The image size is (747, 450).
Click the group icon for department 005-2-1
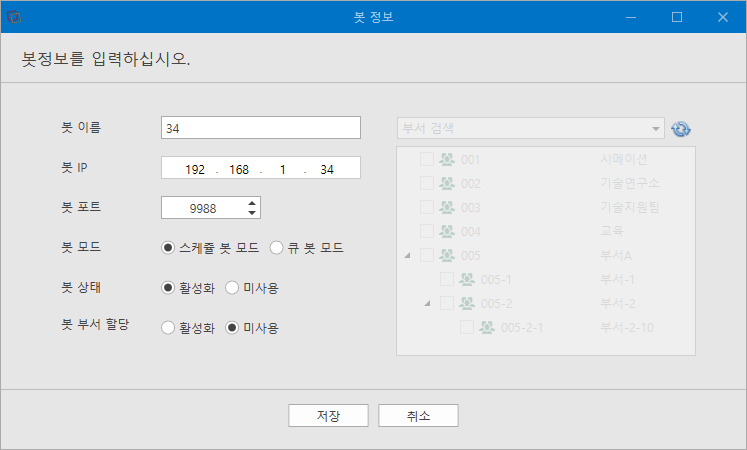[x=487, y=327]
